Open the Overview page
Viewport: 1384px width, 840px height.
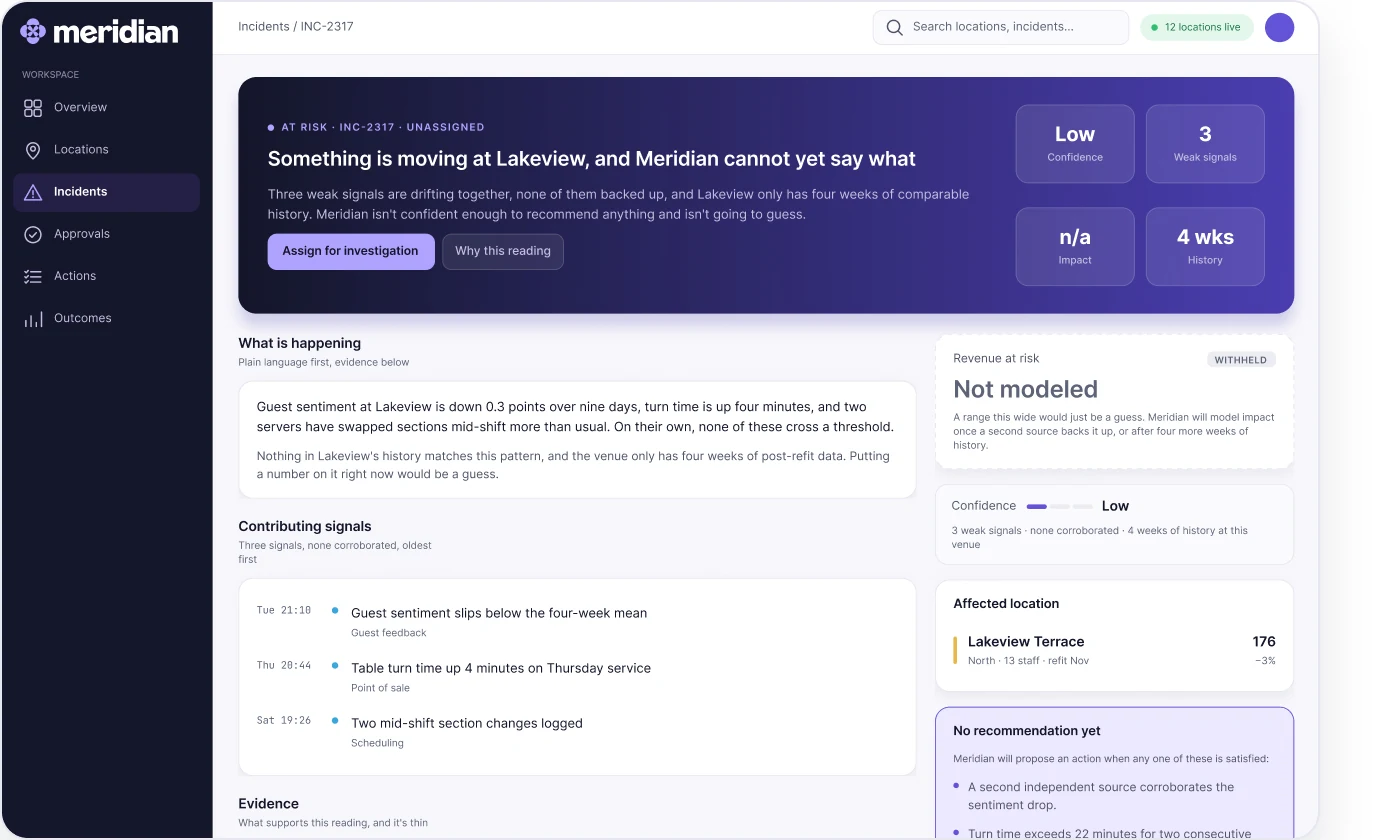click(106, 107)
